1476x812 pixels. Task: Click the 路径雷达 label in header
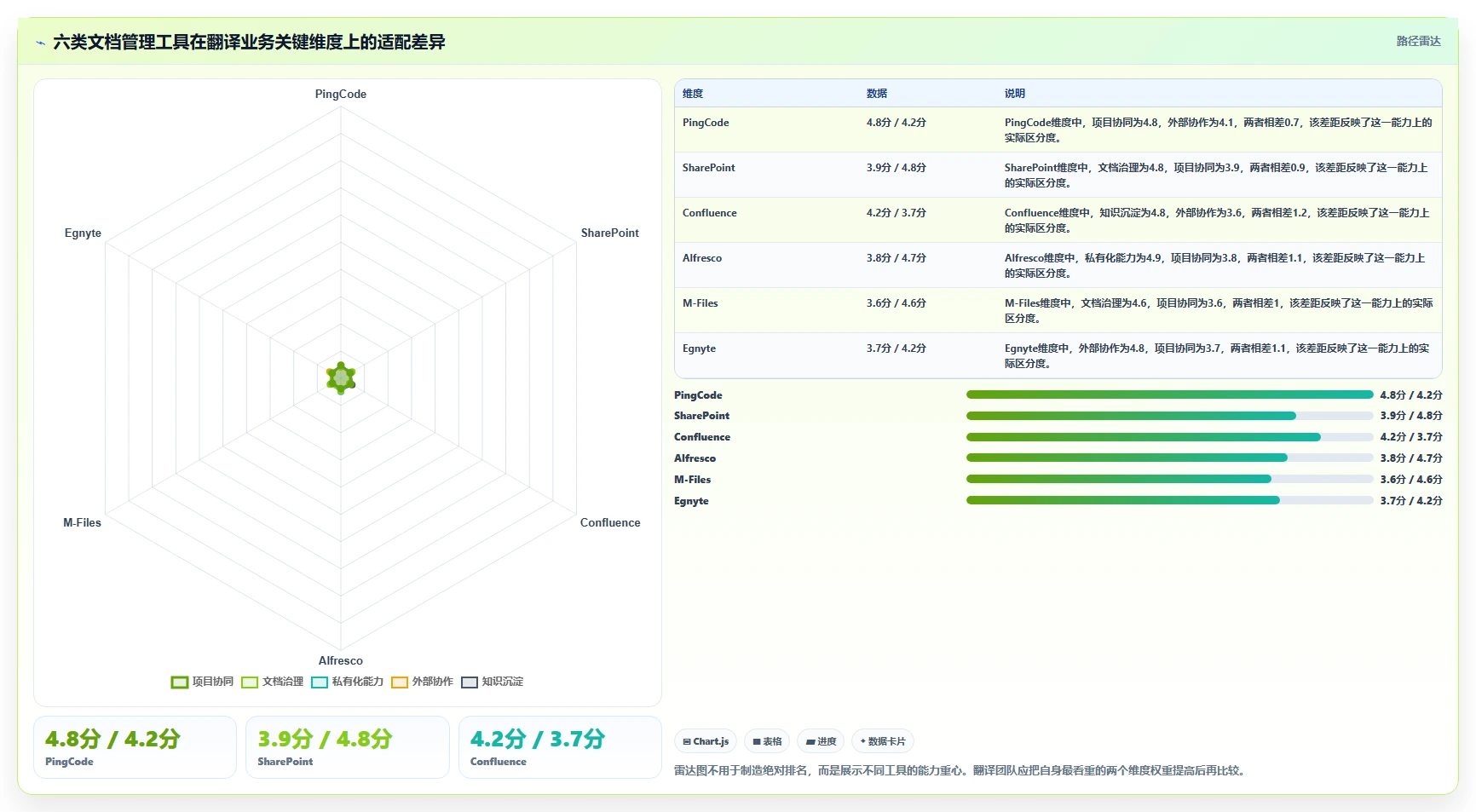(x=1418, y=41)
